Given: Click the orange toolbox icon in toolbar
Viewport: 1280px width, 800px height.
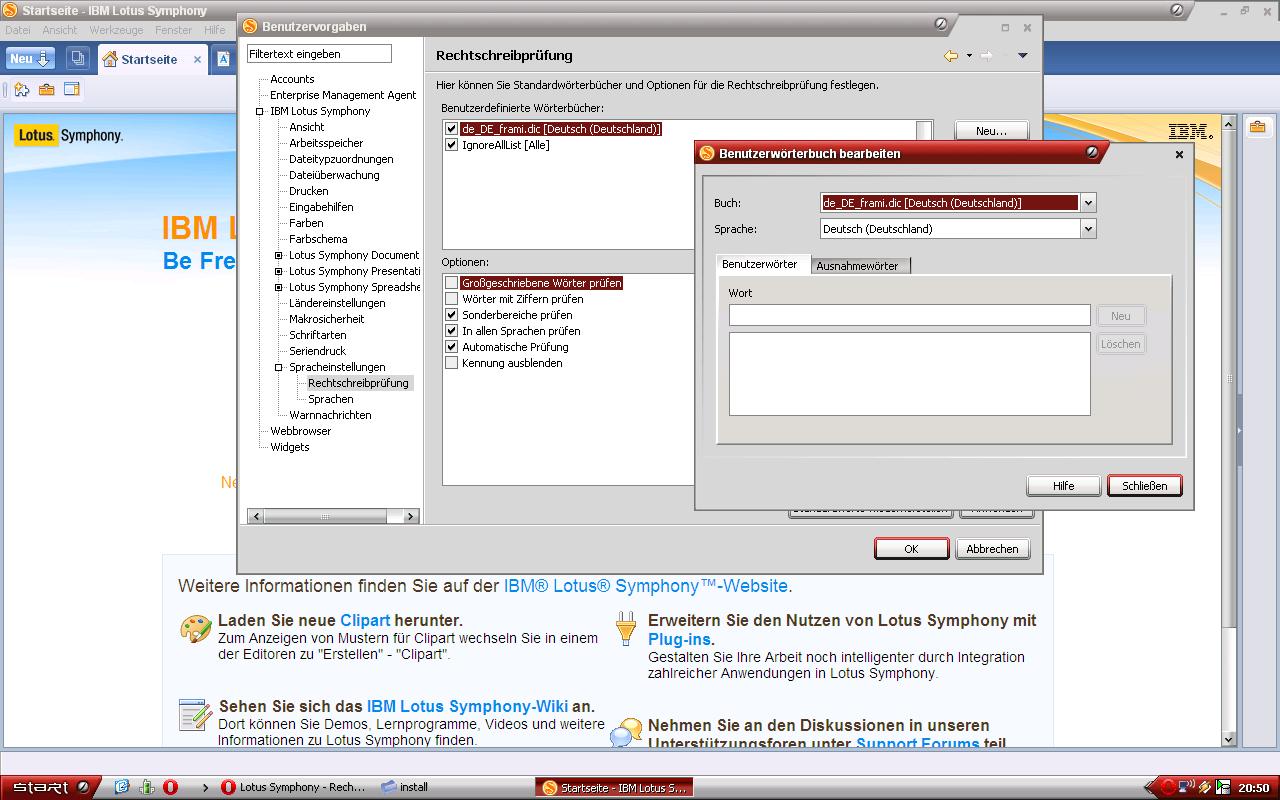Looking at the screenshot, I should [x=46, y=89].
